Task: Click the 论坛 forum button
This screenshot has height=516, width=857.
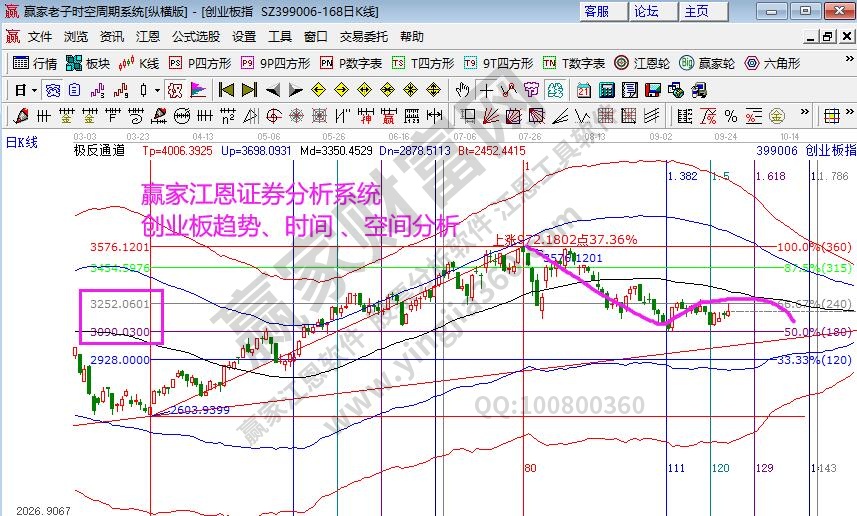Action: 647,12
